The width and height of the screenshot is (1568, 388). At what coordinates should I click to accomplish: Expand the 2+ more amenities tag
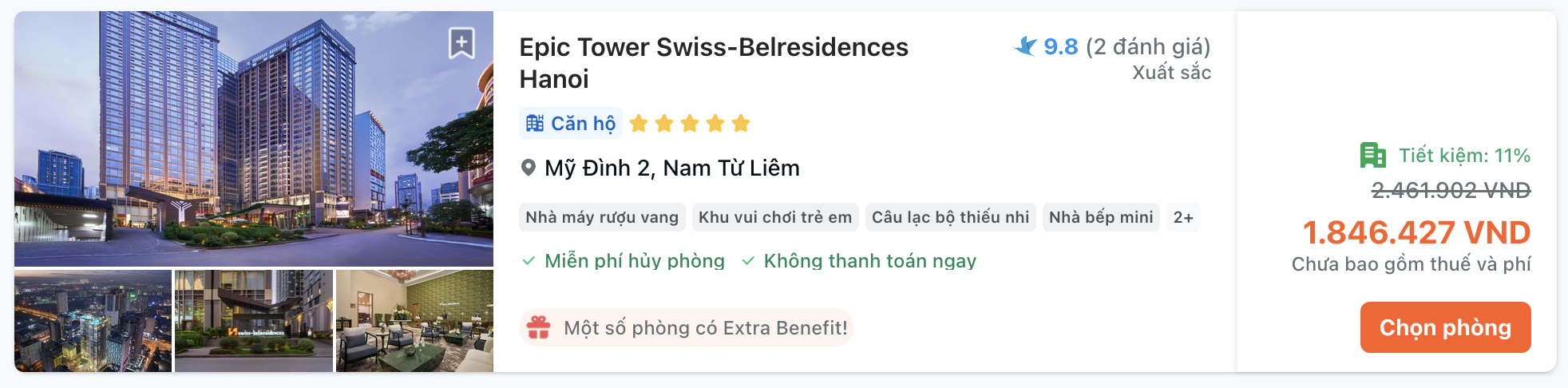1183,217
